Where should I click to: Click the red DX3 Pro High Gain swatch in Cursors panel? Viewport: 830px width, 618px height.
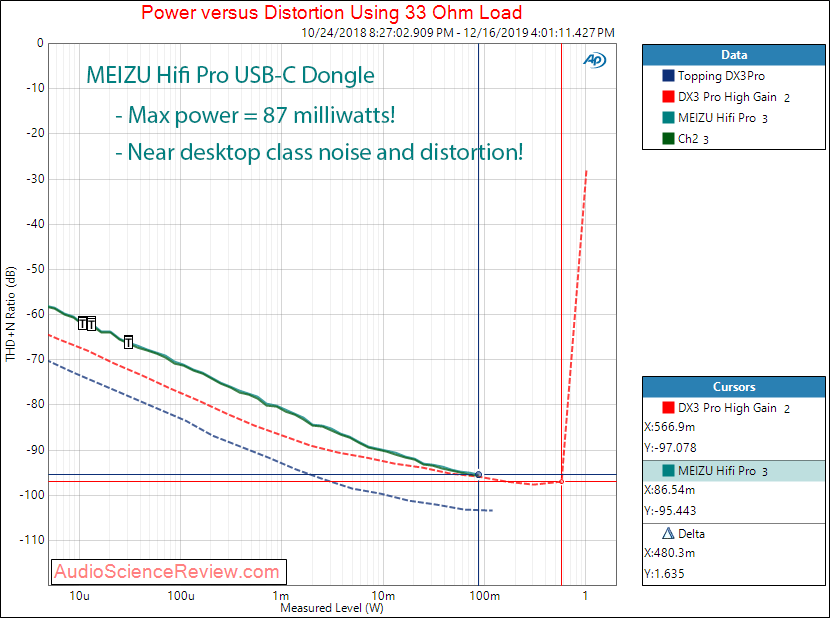click(668, 408)
